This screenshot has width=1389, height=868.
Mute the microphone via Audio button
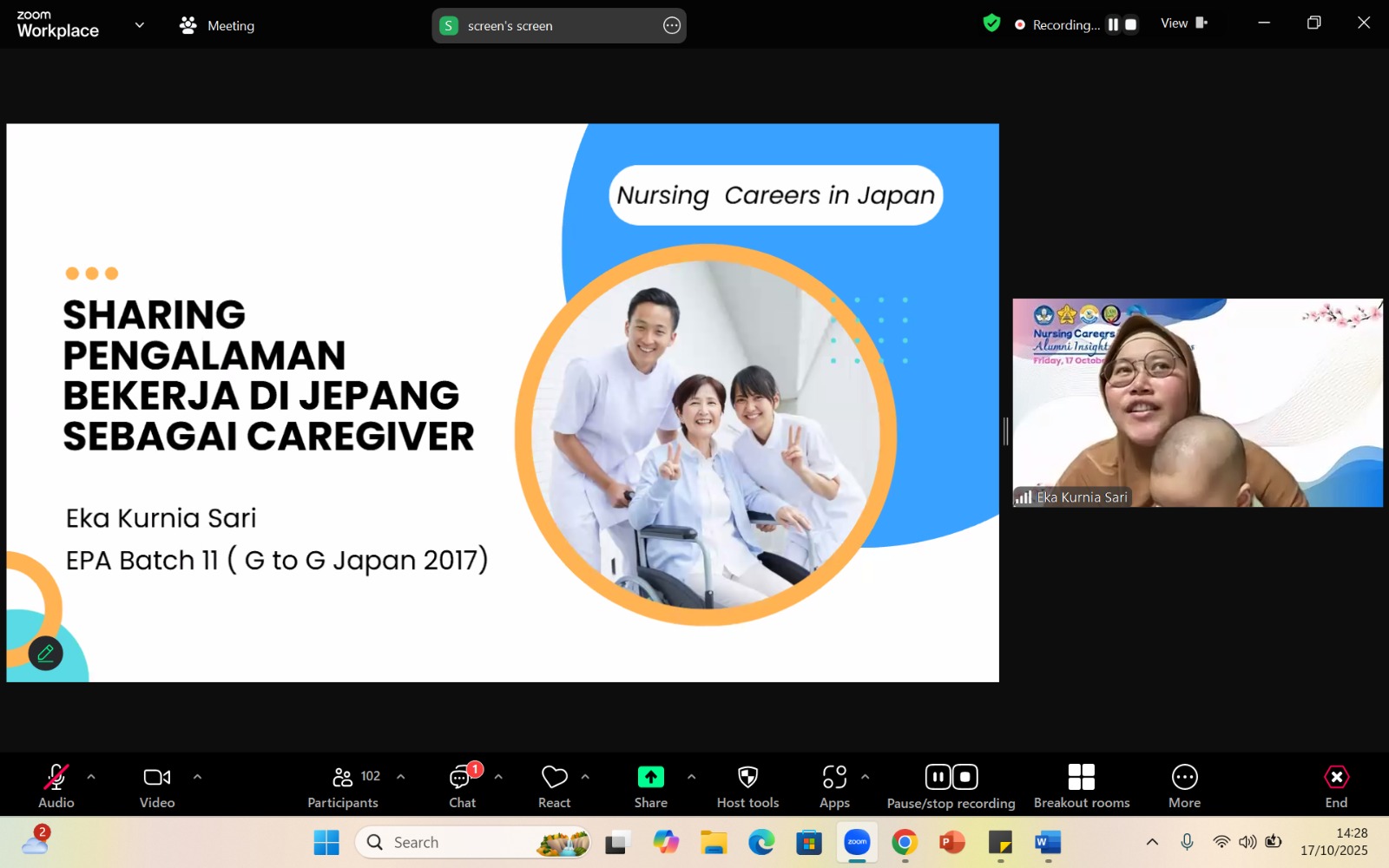click(x=55, y=784)
